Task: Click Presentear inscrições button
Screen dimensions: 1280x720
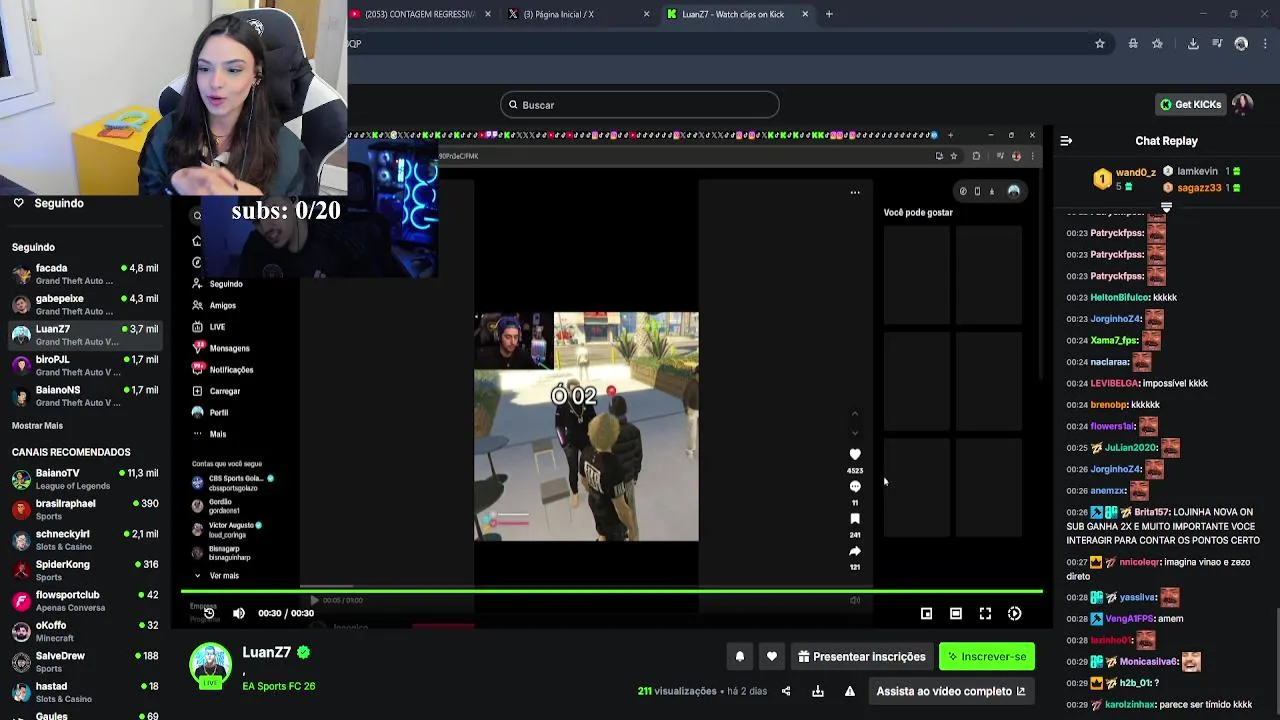Action: pos(862,657)
